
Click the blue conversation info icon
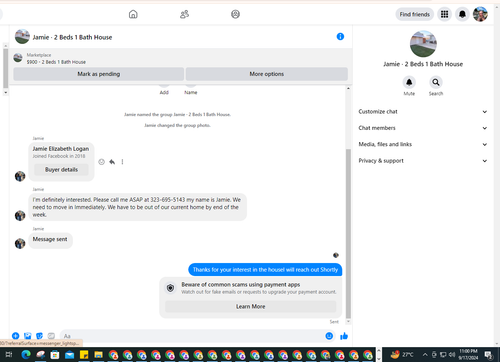[x=340, y=37]
